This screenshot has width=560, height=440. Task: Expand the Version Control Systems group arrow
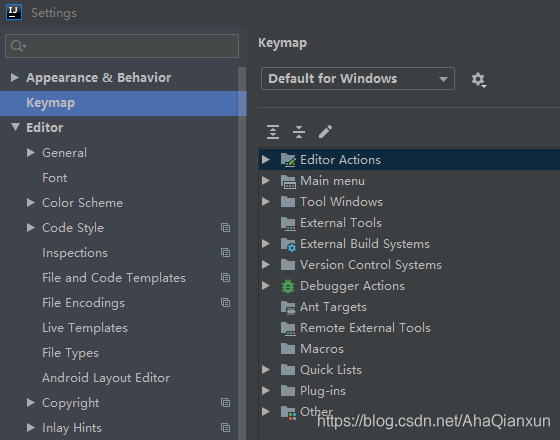click(x=266, y=265)
